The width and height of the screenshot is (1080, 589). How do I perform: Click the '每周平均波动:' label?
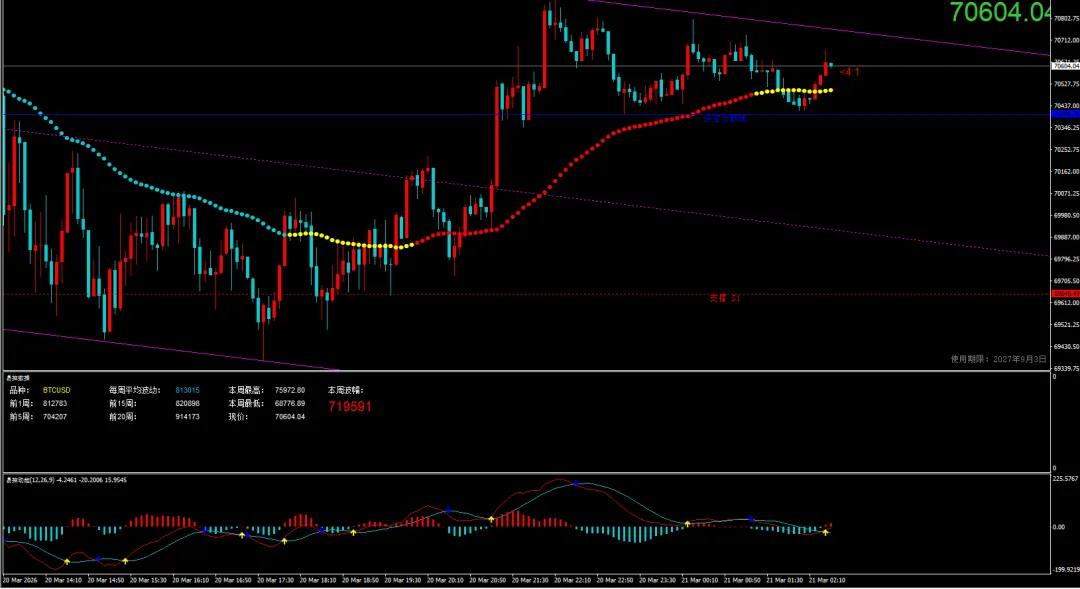pyautogui.click(x=135, y=391)
